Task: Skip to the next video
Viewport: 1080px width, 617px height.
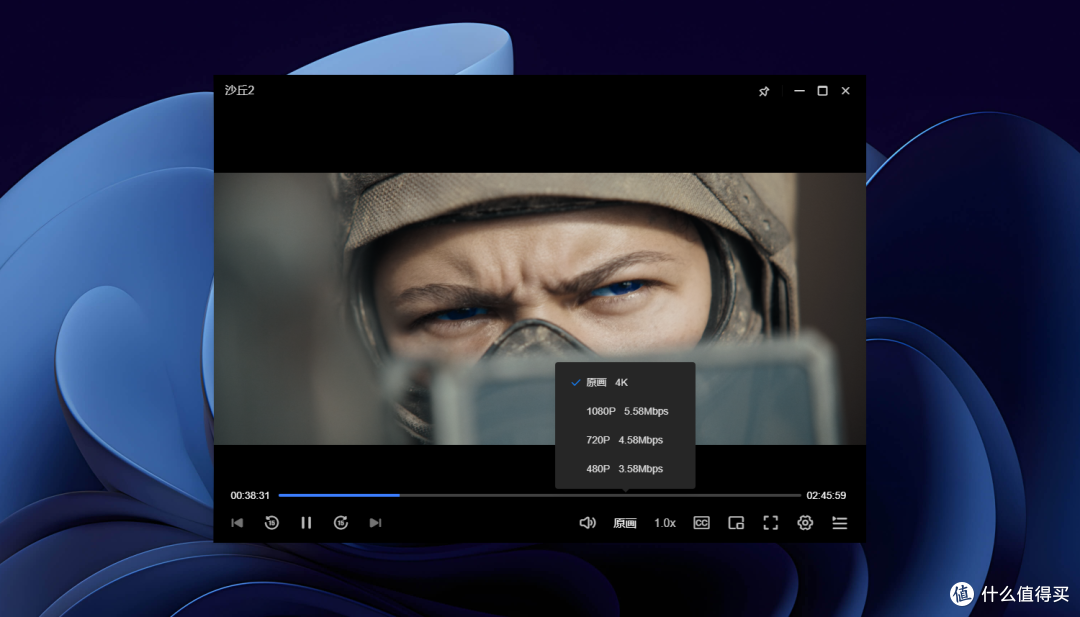Action: pos(375,523)
